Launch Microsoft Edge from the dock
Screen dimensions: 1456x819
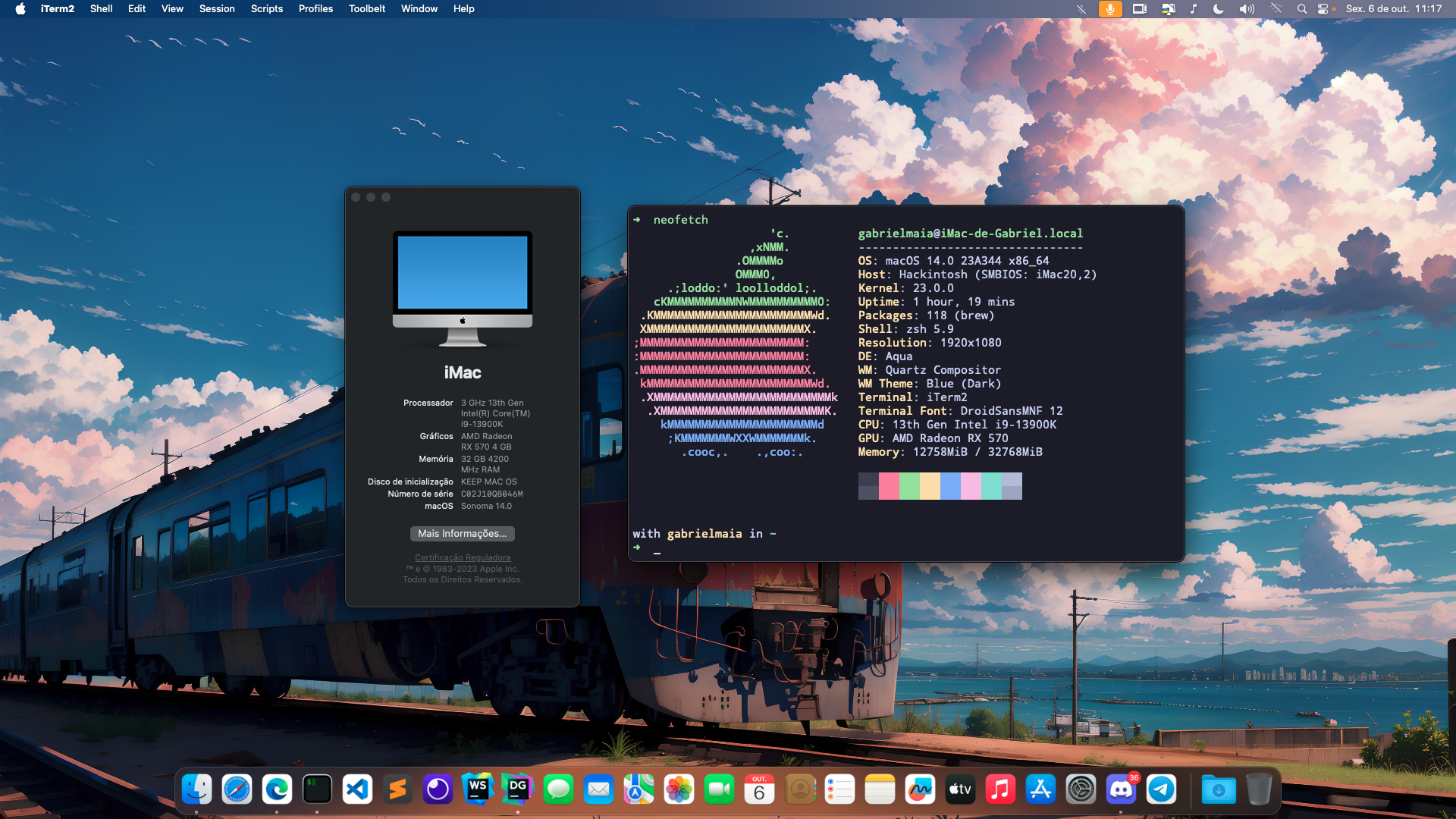277,789
